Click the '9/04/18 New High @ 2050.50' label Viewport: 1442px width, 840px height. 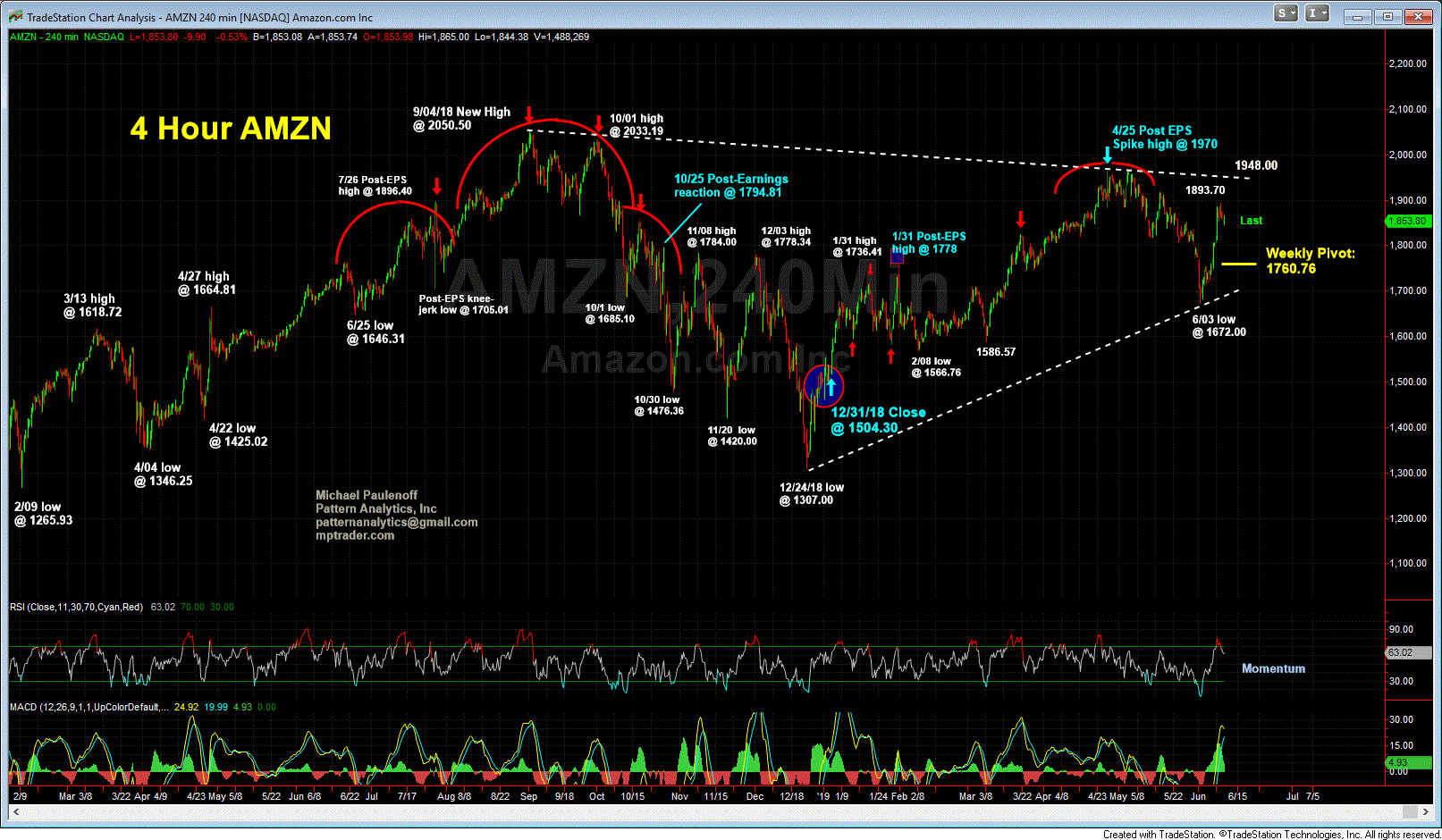click(x=461, y=119)
